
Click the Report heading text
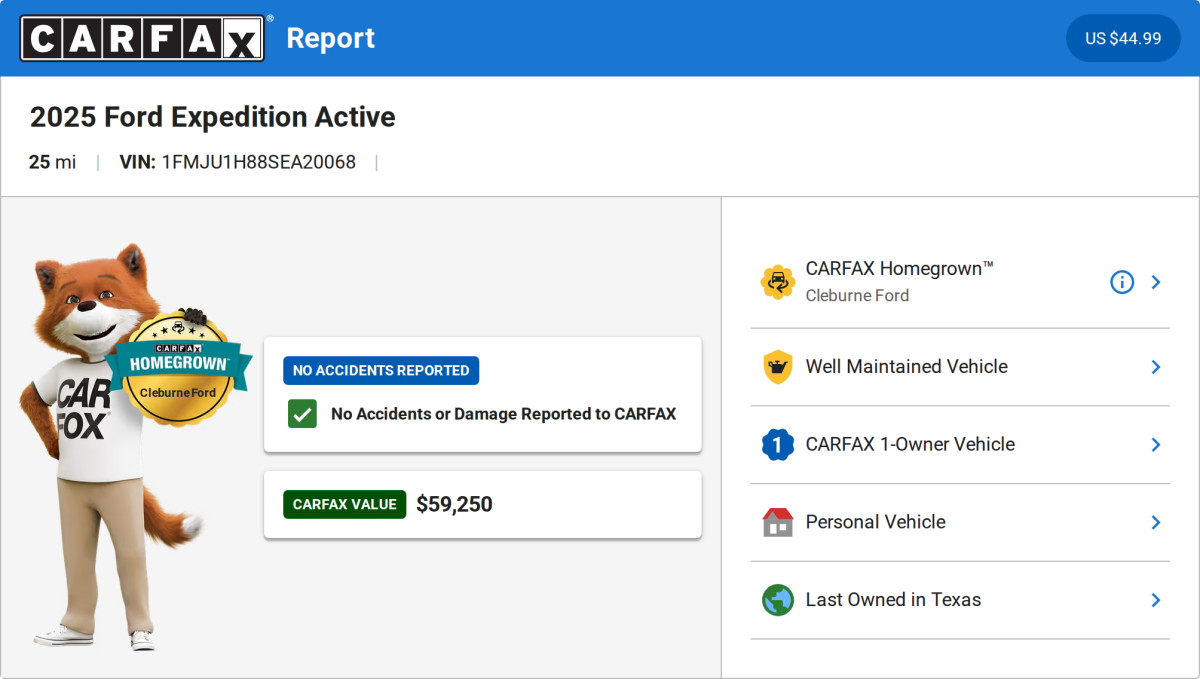(331, 38)
